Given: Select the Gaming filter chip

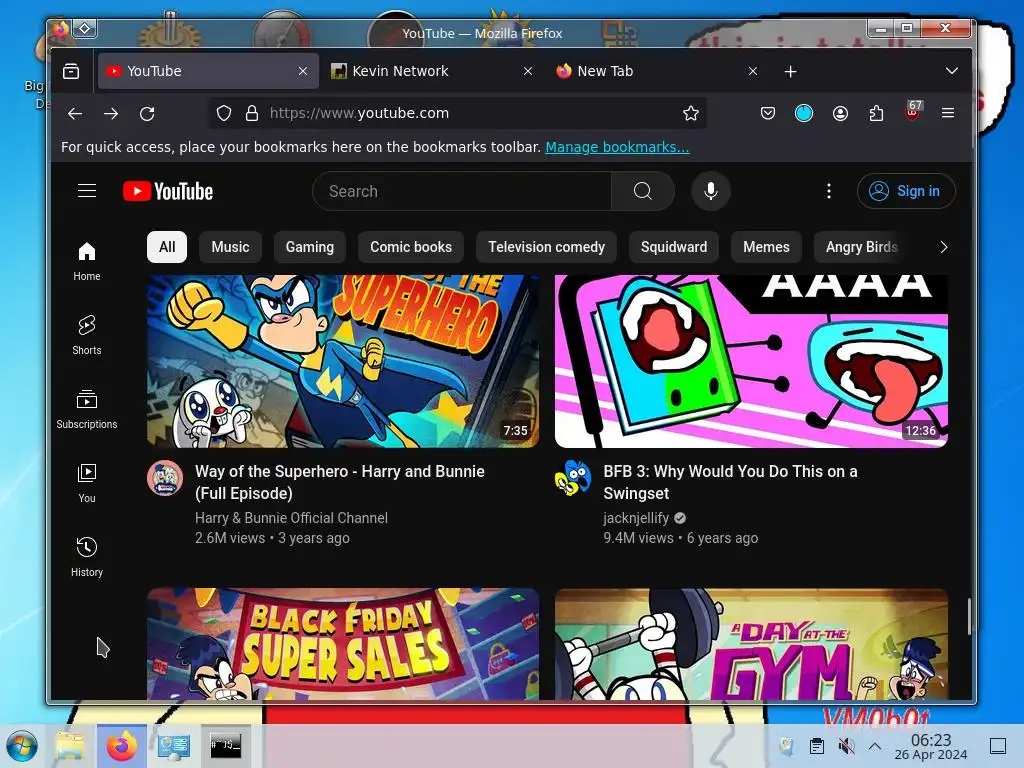Looking at the screenshot, I should tap(310, 247).
